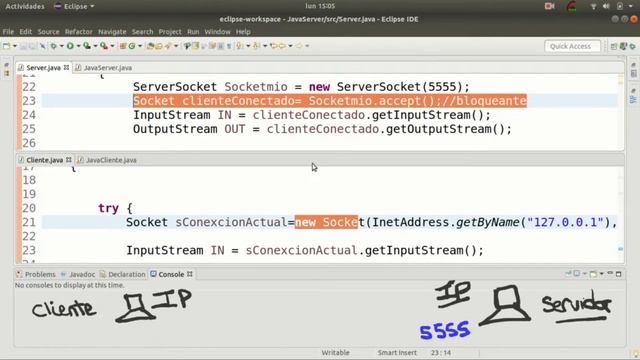The width and height of the screenshot is (640, 360).
Task: Click the green Run button icon
Action: click(70, 46)
